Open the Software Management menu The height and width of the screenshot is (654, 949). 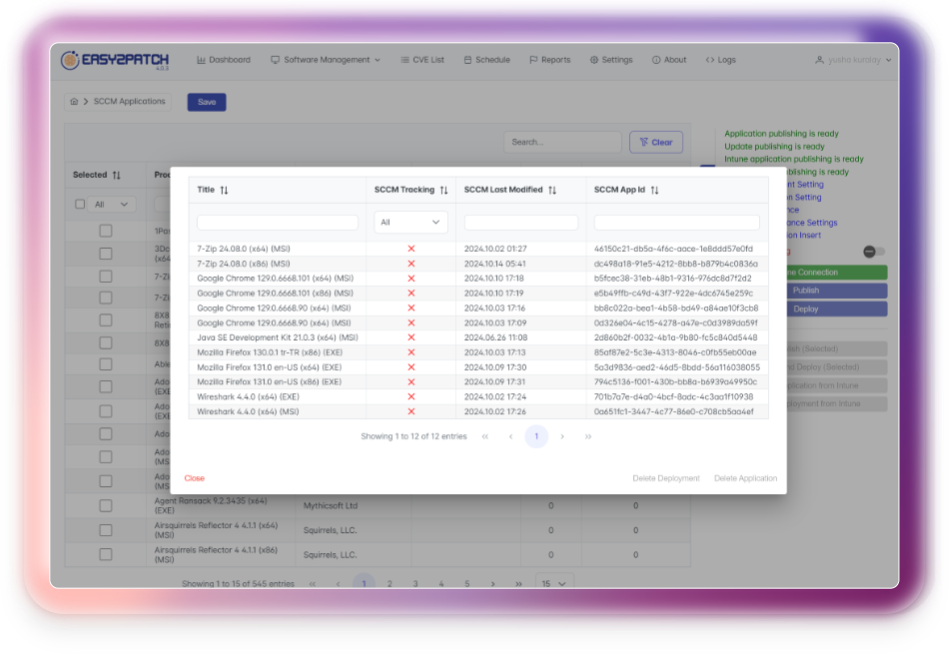[x=326, y=60]
